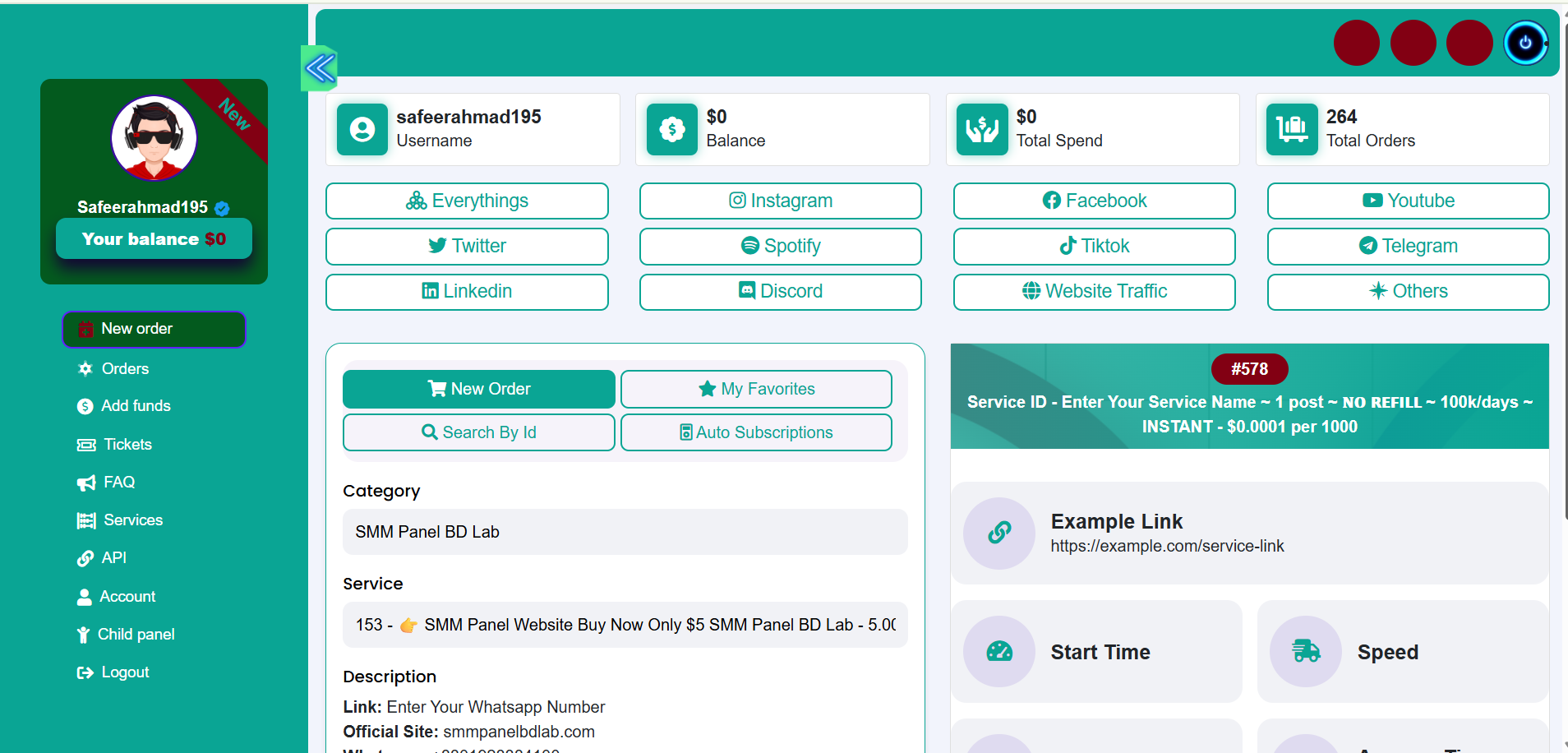Click the first red circle in top bar

pos(1357,43)
